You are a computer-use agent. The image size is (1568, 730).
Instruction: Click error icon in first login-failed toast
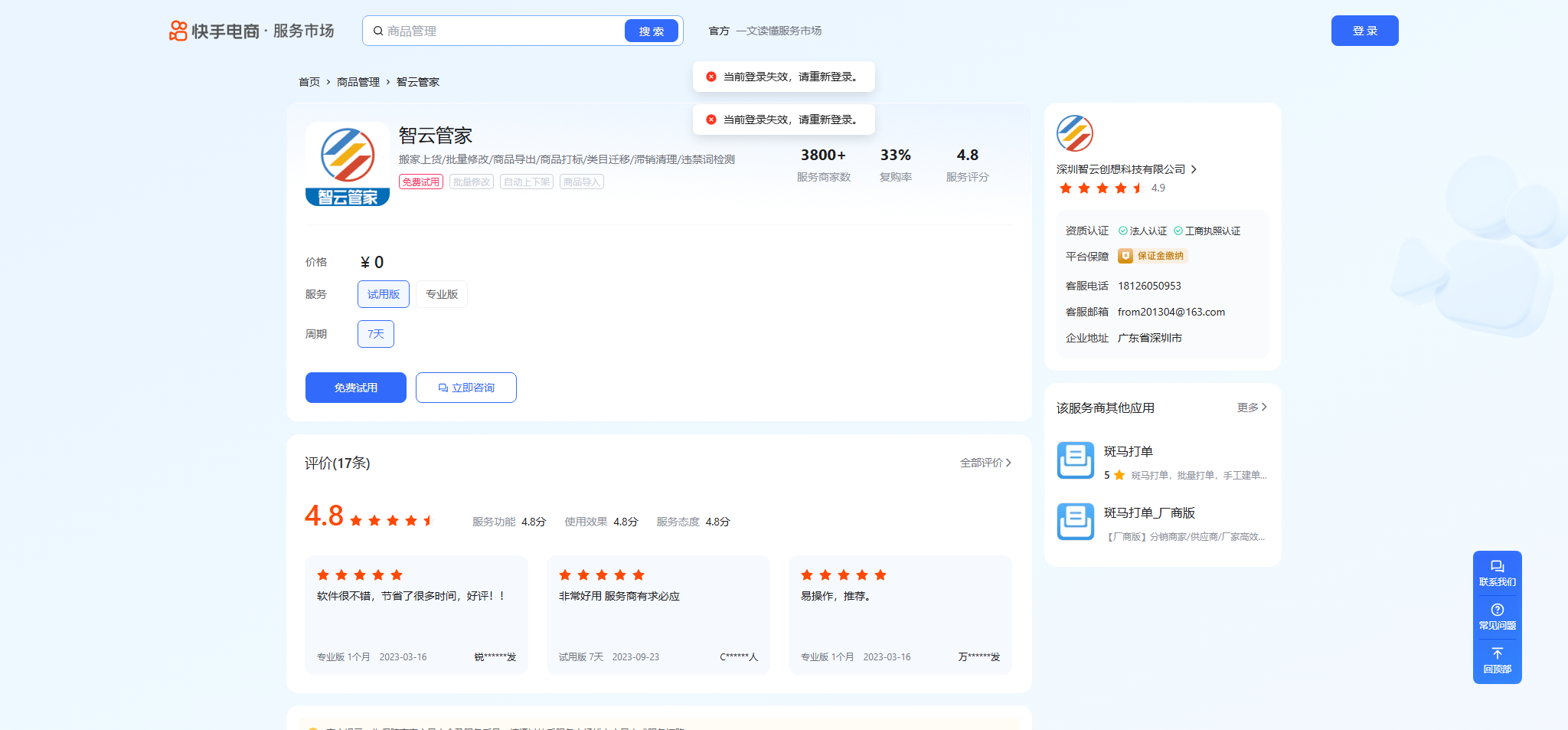tap(711, 77)
